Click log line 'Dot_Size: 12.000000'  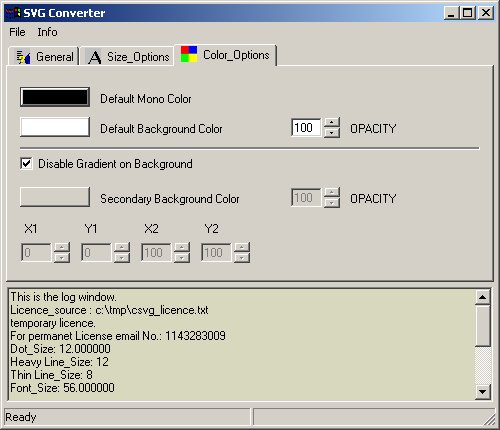[x=60, y=349]
